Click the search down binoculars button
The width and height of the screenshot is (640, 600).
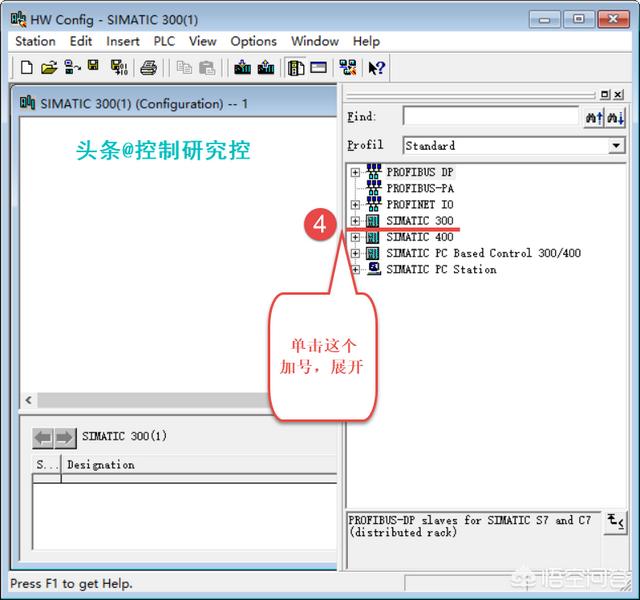click(x=616, y=118)
